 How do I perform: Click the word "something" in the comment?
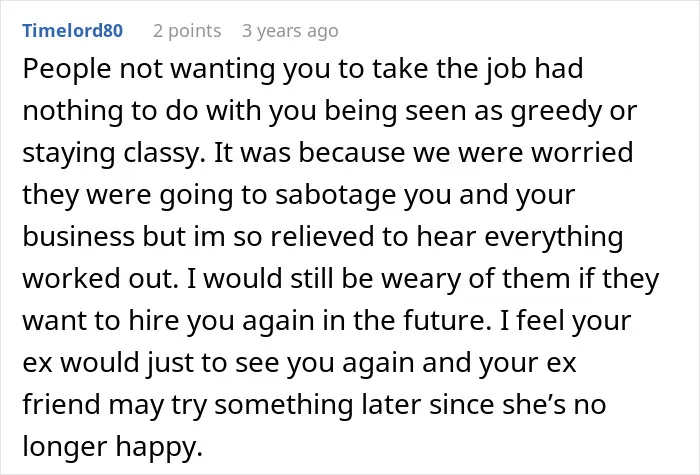coord(284,405)
